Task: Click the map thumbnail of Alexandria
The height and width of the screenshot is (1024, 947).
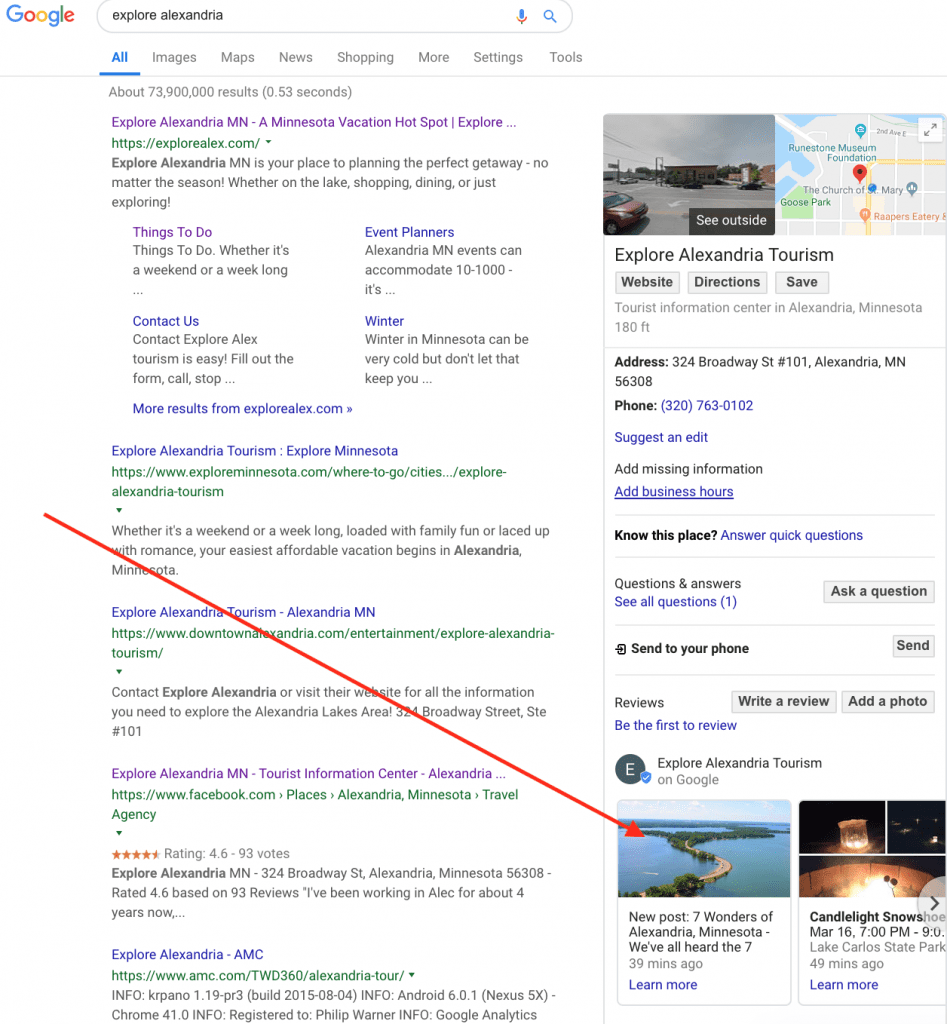Action: coord(860,174)
